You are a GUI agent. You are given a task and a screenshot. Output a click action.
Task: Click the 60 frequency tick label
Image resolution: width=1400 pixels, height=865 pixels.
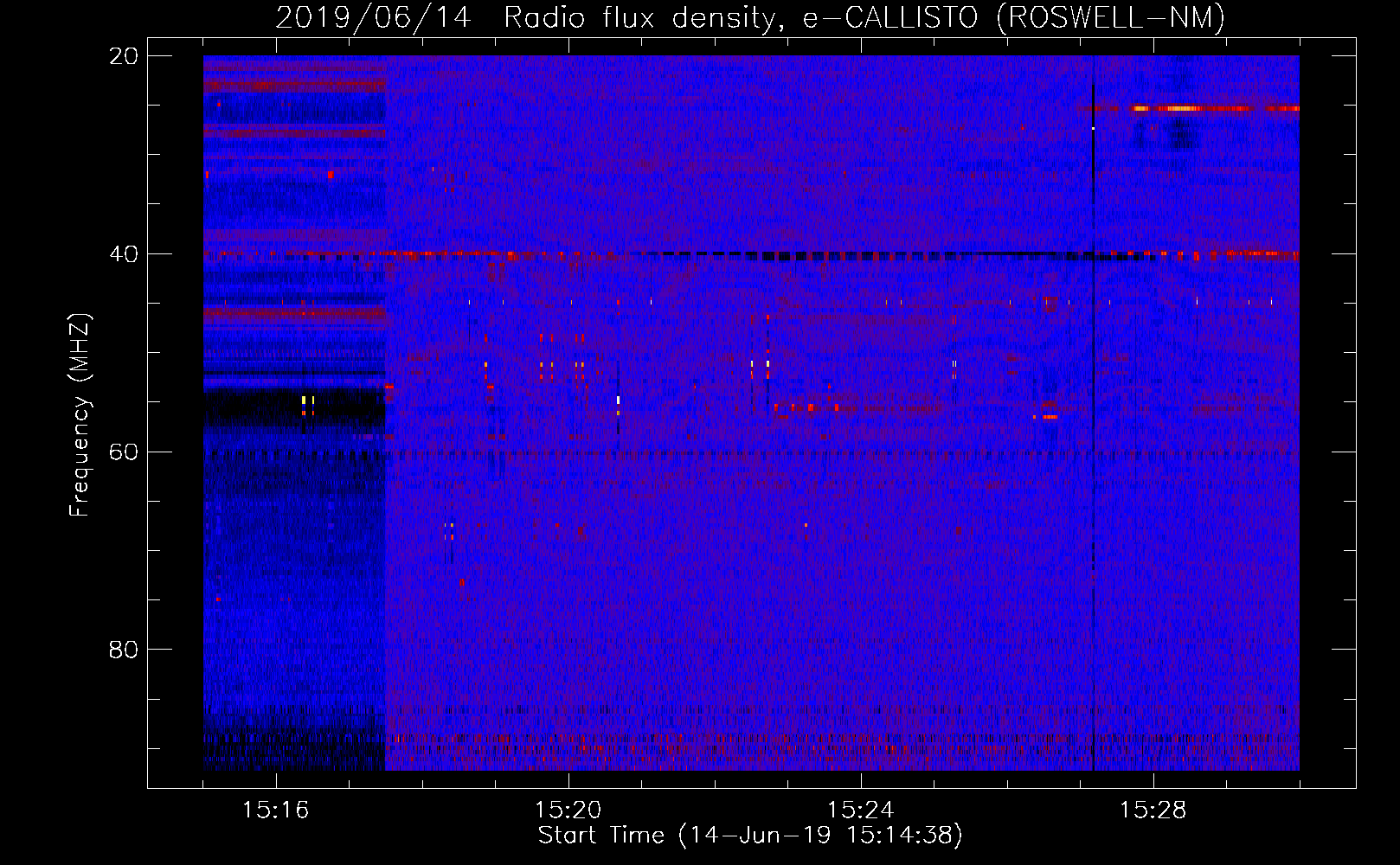click(124, 452)
